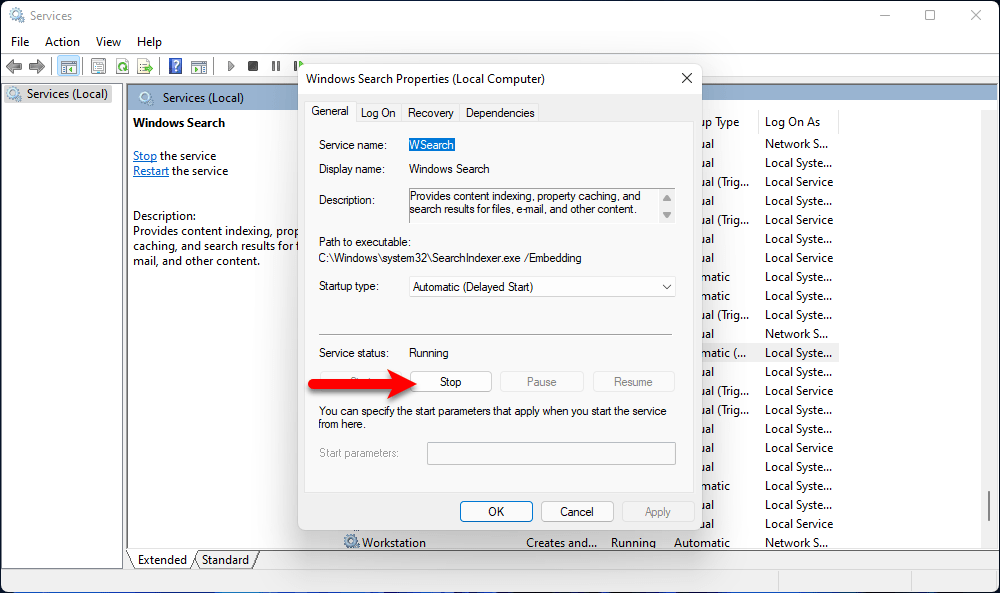Confirm with the OK button
This screenshot has width=1000, height=593.
[496, 511]
